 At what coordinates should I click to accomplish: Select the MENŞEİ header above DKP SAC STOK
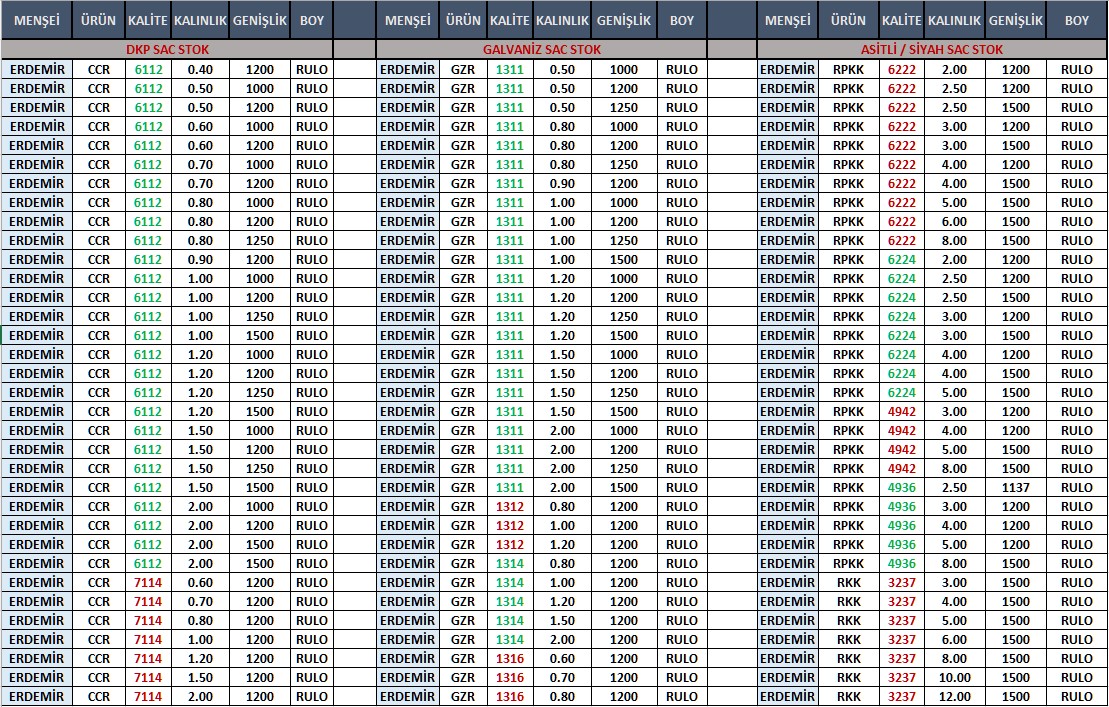pos(37,21)
